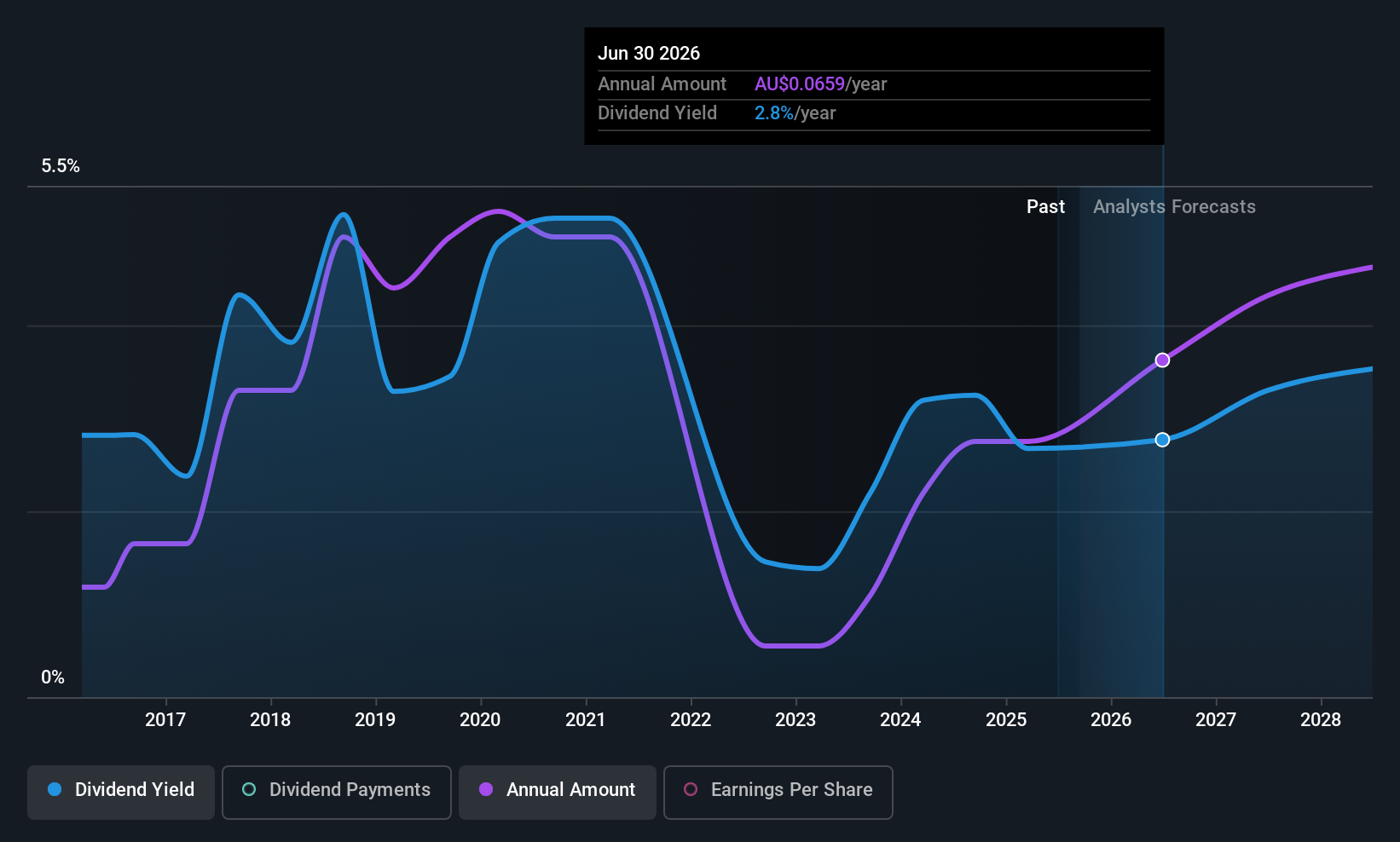Click the 2018 x-axis label

pos(270,720)
